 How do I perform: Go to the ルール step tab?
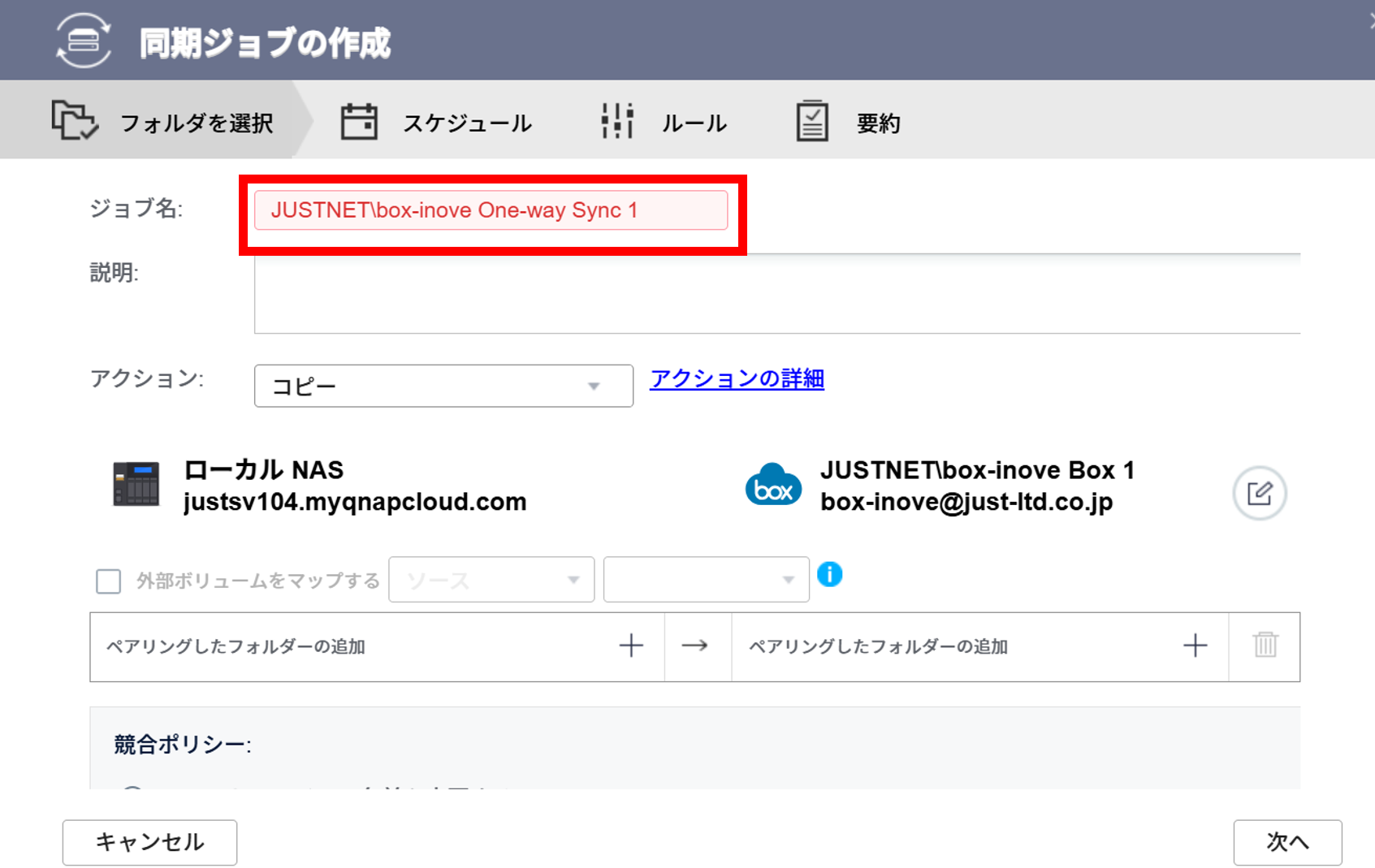click(664, 123)
